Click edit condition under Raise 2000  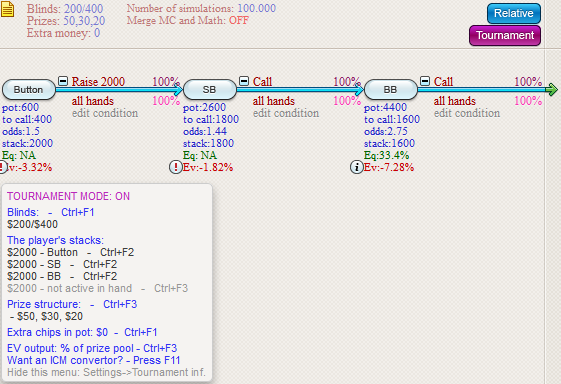coord(105,113)
